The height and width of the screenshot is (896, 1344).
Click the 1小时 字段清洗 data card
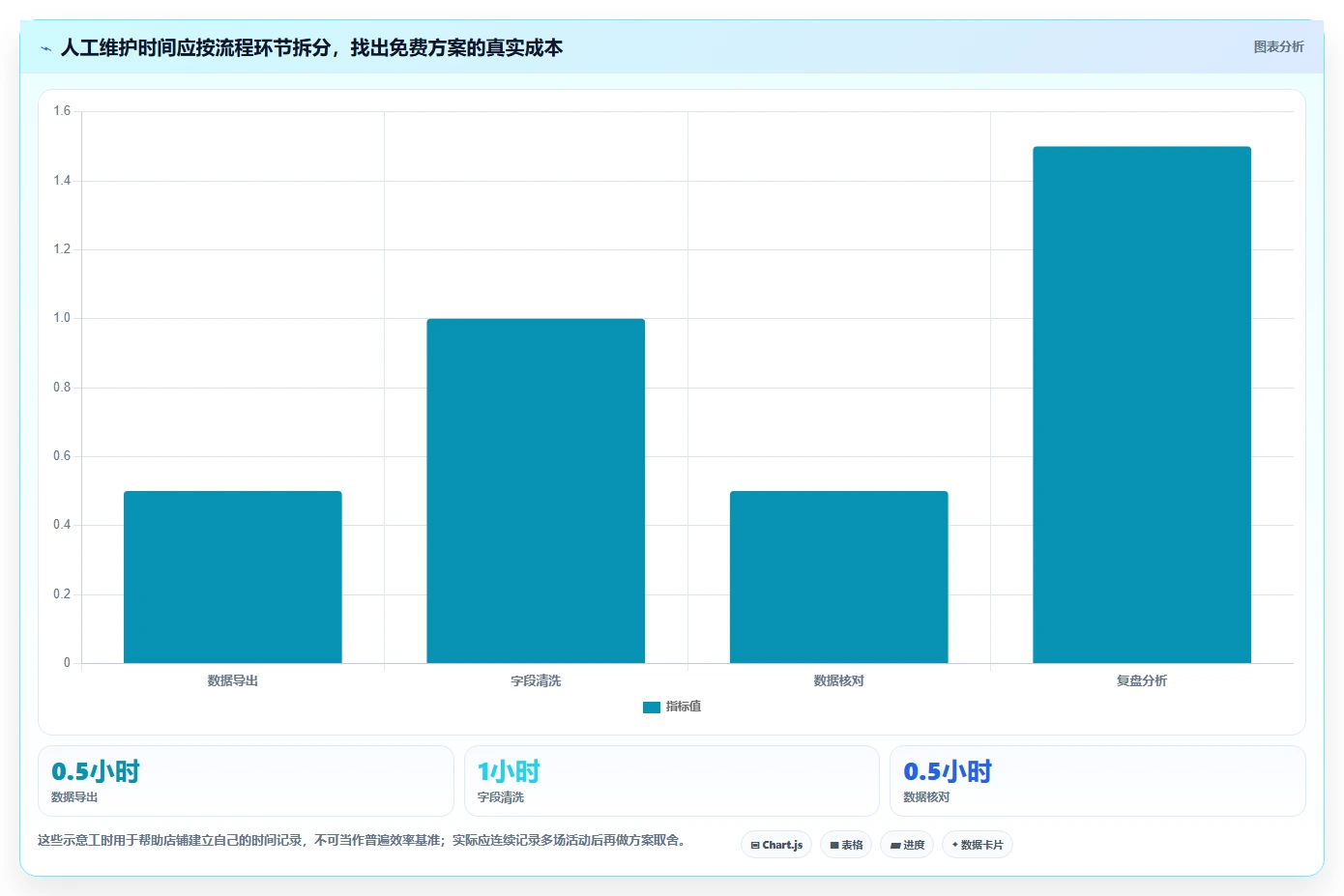click(672, 781)
